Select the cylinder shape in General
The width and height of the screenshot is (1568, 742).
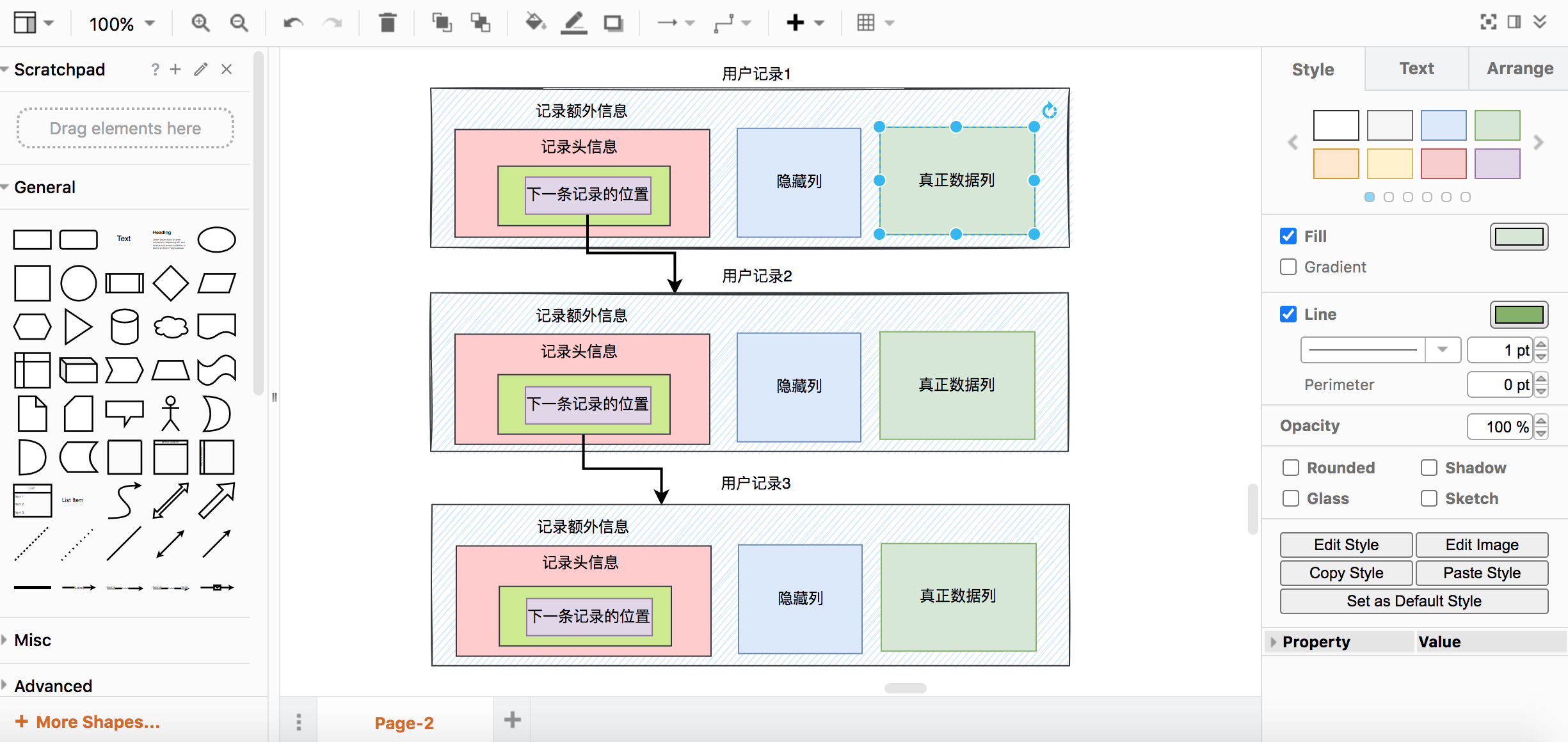pyautogui.click(x=125, y=327)
